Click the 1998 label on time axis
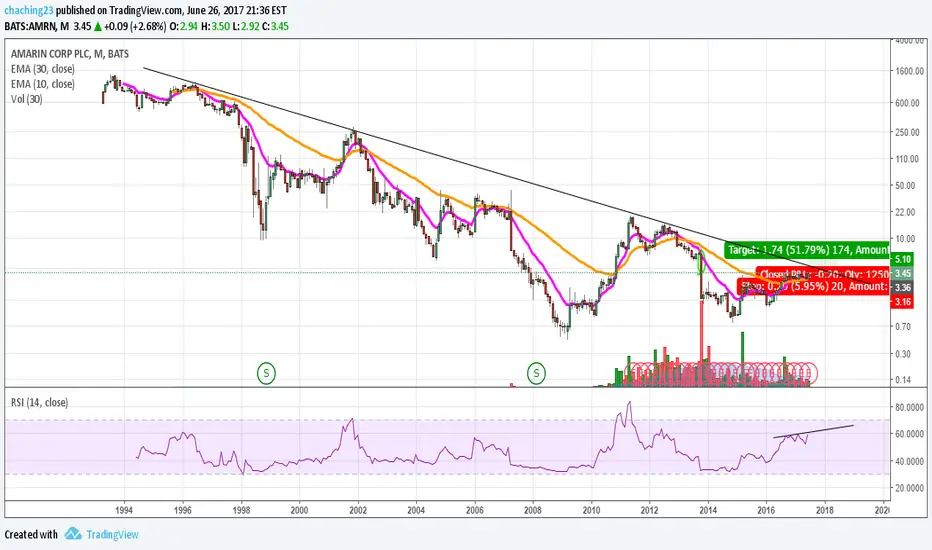This screenshot has height=550, width=932. (241, 510)
